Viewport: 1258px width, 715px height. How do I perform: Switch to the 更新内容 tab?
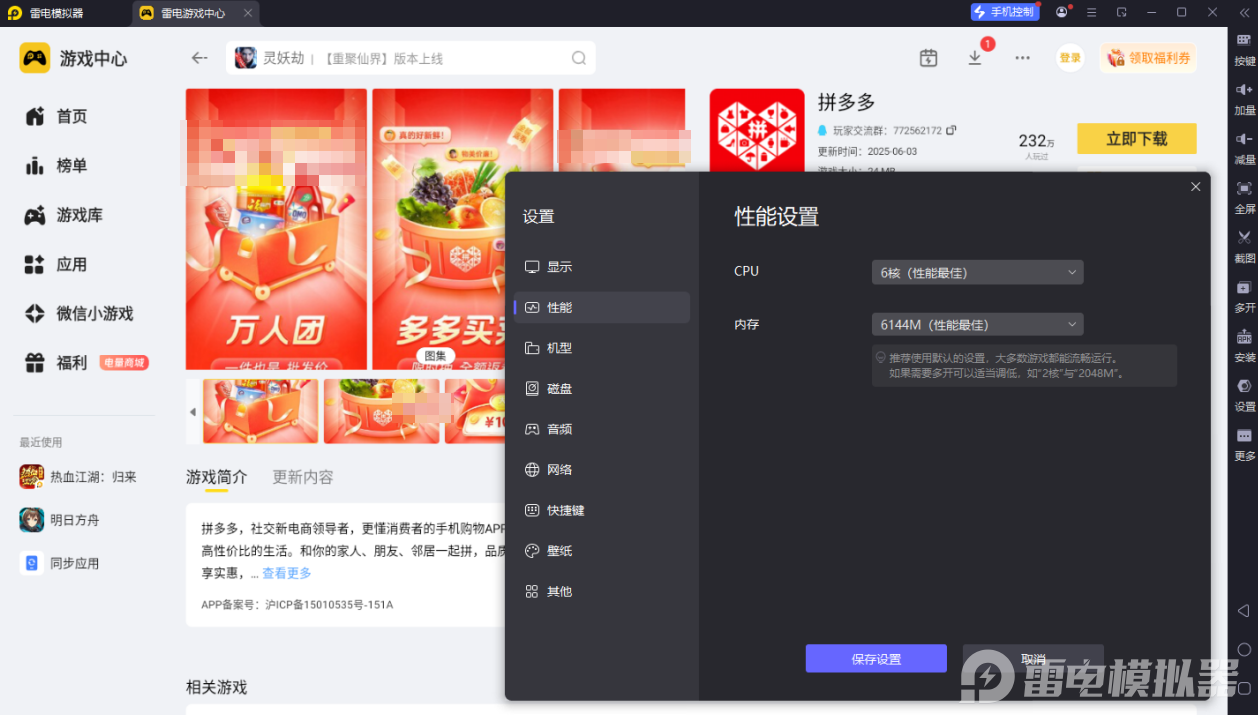pos(303,477)
